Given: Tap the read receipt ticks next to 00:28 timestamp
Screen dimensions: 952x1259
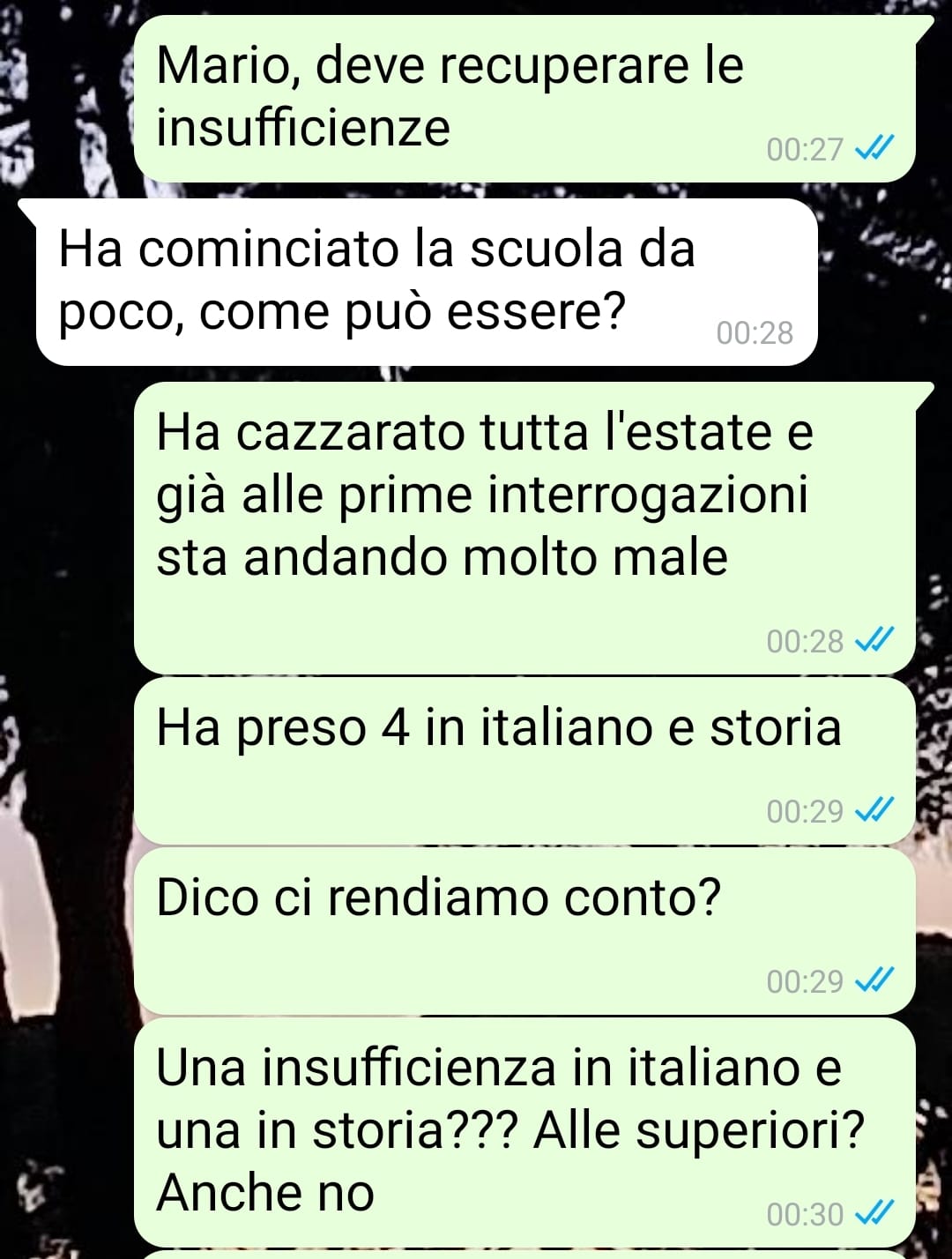Looking at the screenshot, I should point(875,640).
